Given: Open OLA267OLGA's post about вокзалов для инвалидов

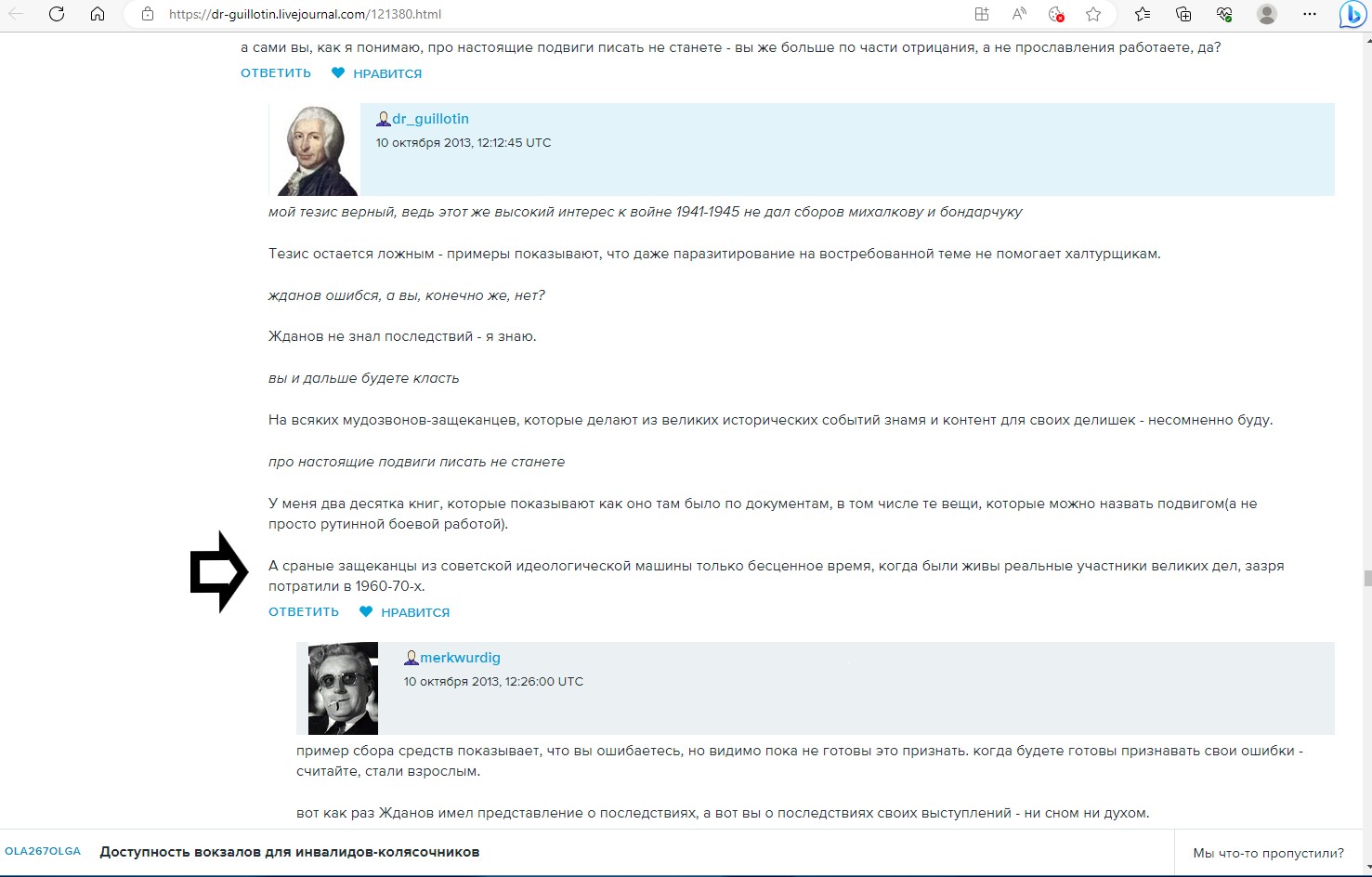Looking at the screenshot, I should click(290, 852).
